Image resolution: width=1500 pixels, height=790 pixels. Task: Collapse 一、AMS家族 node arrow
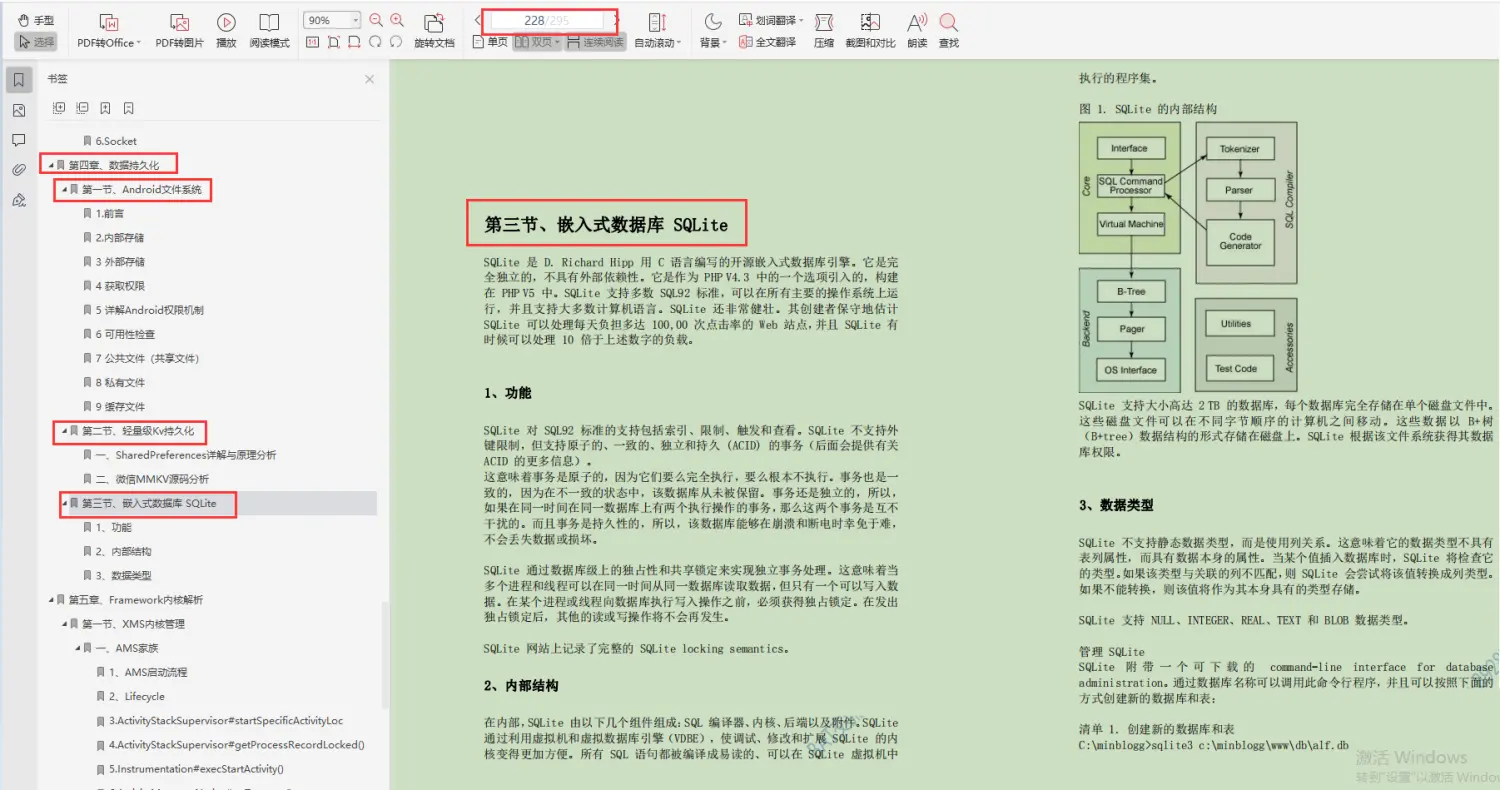click(78, 648)
